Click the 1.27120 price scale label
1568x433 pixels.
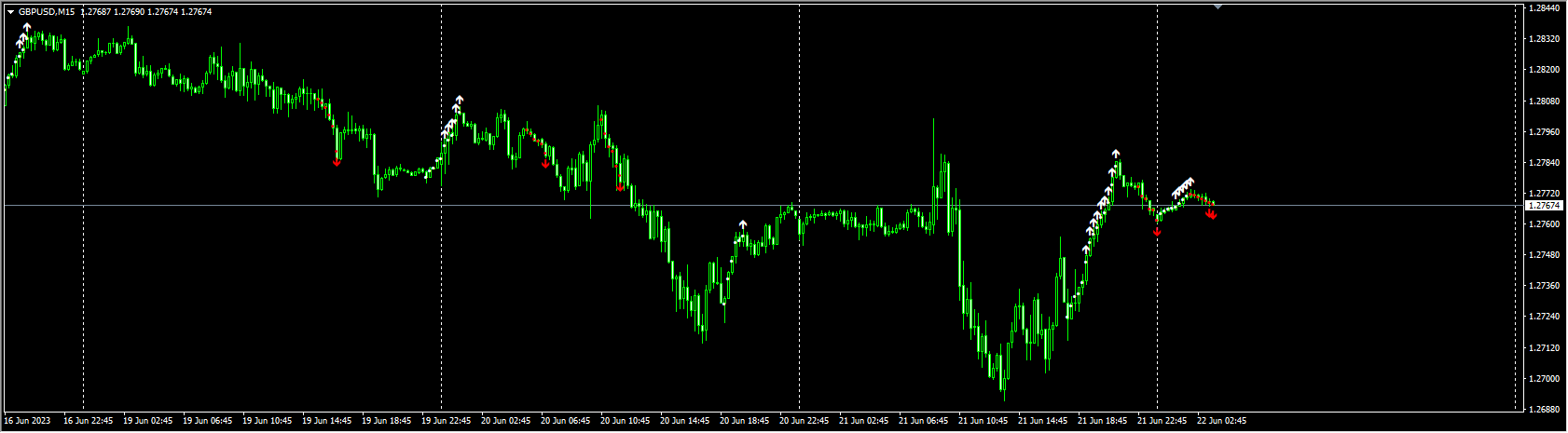click(x=1546, y=347)
